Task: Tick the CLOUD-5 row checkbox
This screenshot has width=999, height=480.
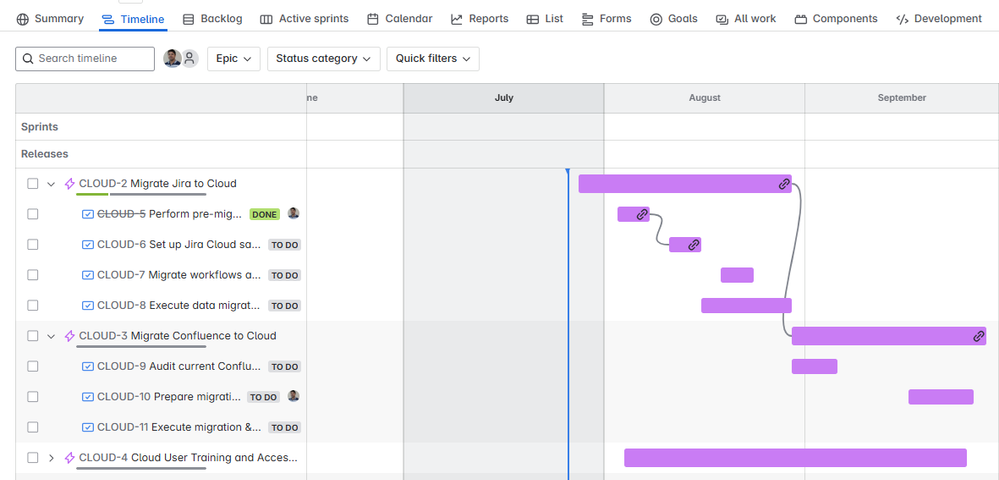Action: [x=32, y=214]
